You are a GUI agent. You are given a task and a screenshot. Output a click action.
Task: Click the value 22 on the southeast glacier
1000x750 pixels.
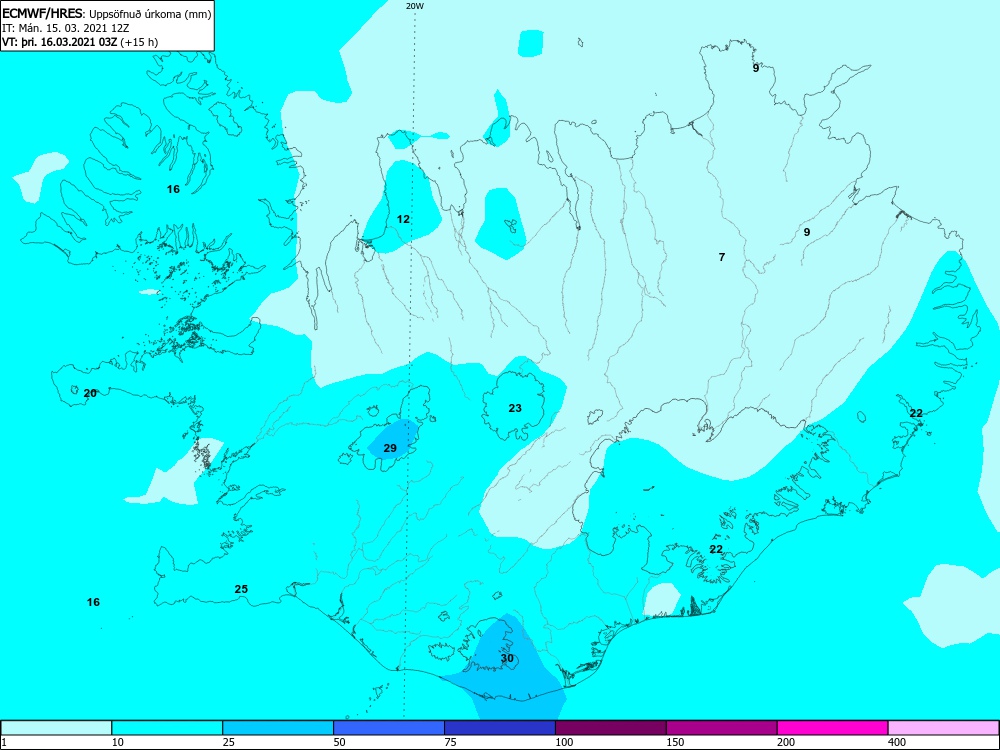[x=716, y=549]
